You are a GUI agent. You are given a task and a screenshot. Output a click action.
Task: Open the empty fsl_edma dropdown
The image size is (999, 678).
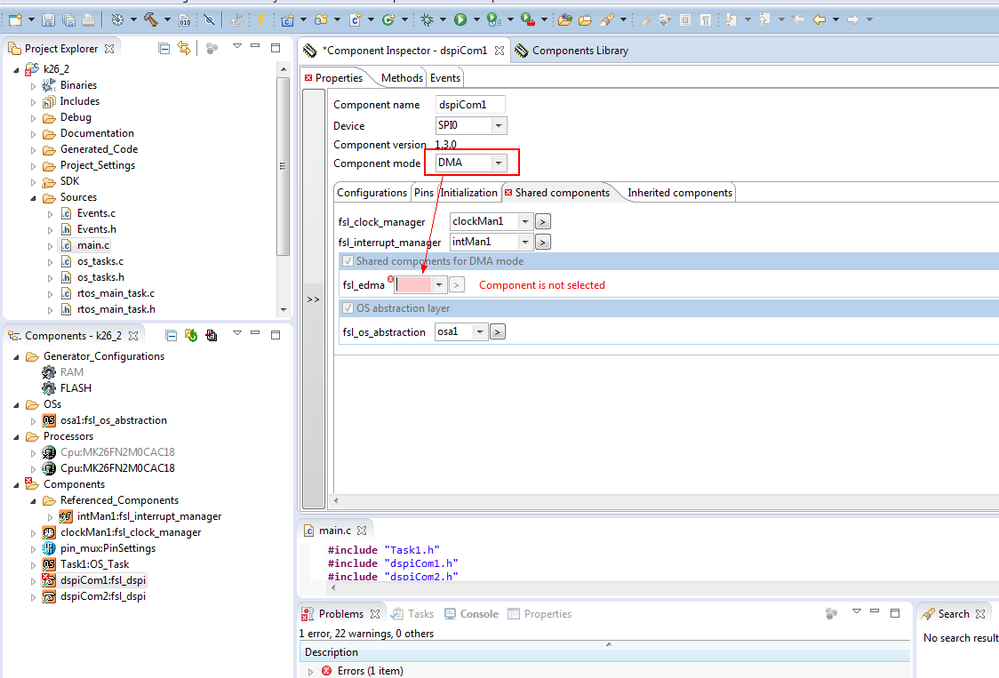click(x=439, y=285)
